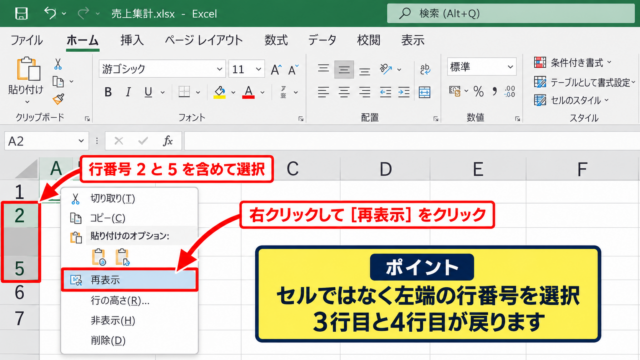
Task: Click the insert function fx button
Action: 167,141
